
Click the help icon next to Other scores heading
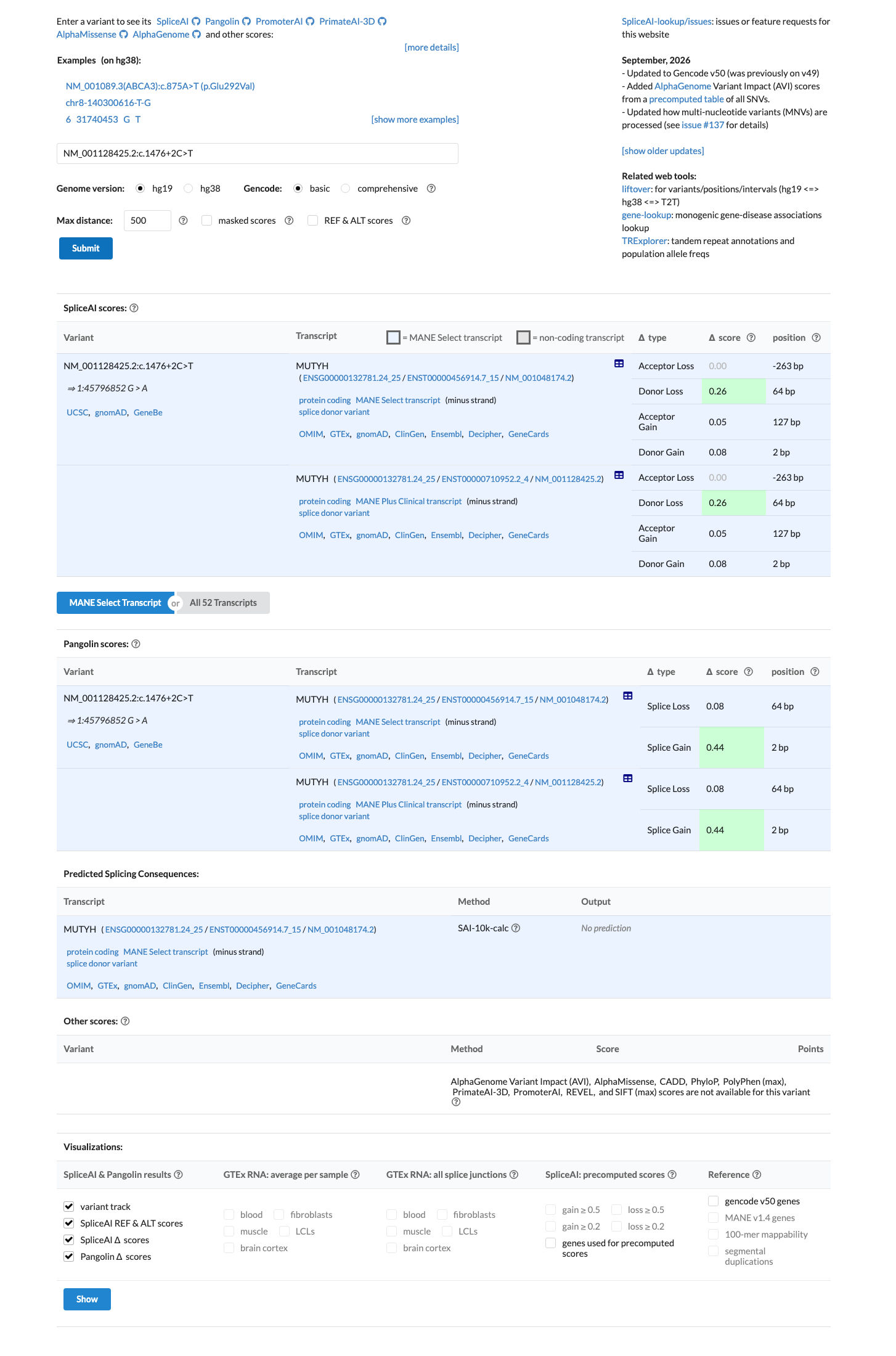click(125, 1021)
